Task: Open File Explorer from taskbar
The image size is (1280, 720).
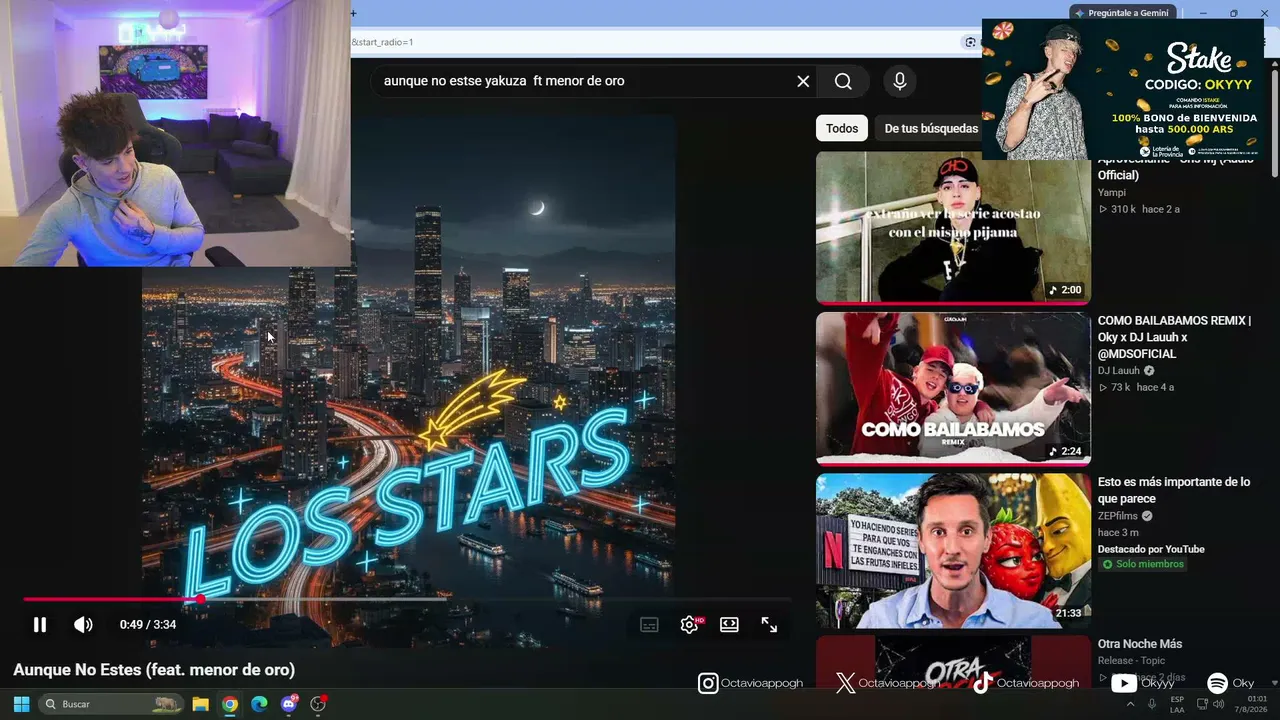Action: tap(200, 704)
